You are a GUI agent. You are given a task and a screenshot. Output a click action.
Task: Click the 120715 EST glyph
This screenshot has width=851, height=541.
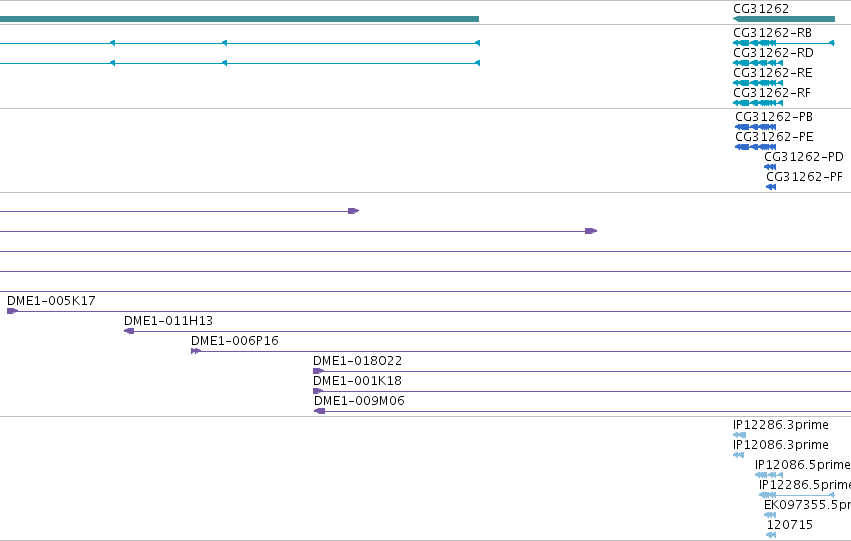point(771,535)
